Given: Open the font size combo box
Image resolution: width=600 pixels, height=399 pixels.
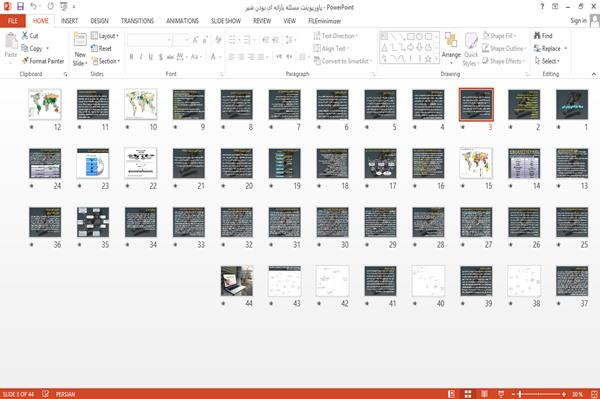Looking at the screenshot, I should pos(181,40).
